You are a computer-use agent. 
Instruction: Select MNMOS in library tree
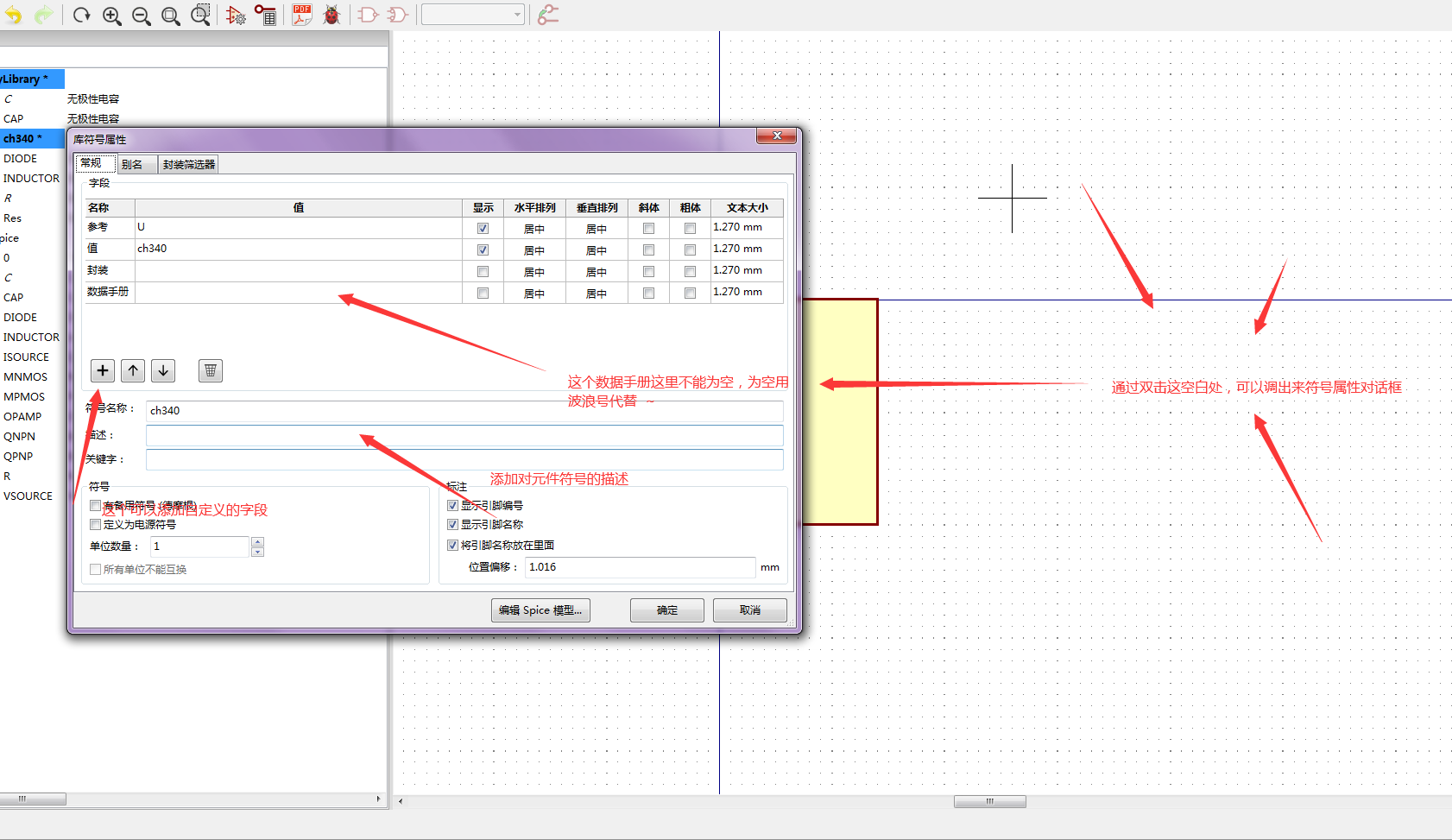pyautogui.click(x=26, y=376)
